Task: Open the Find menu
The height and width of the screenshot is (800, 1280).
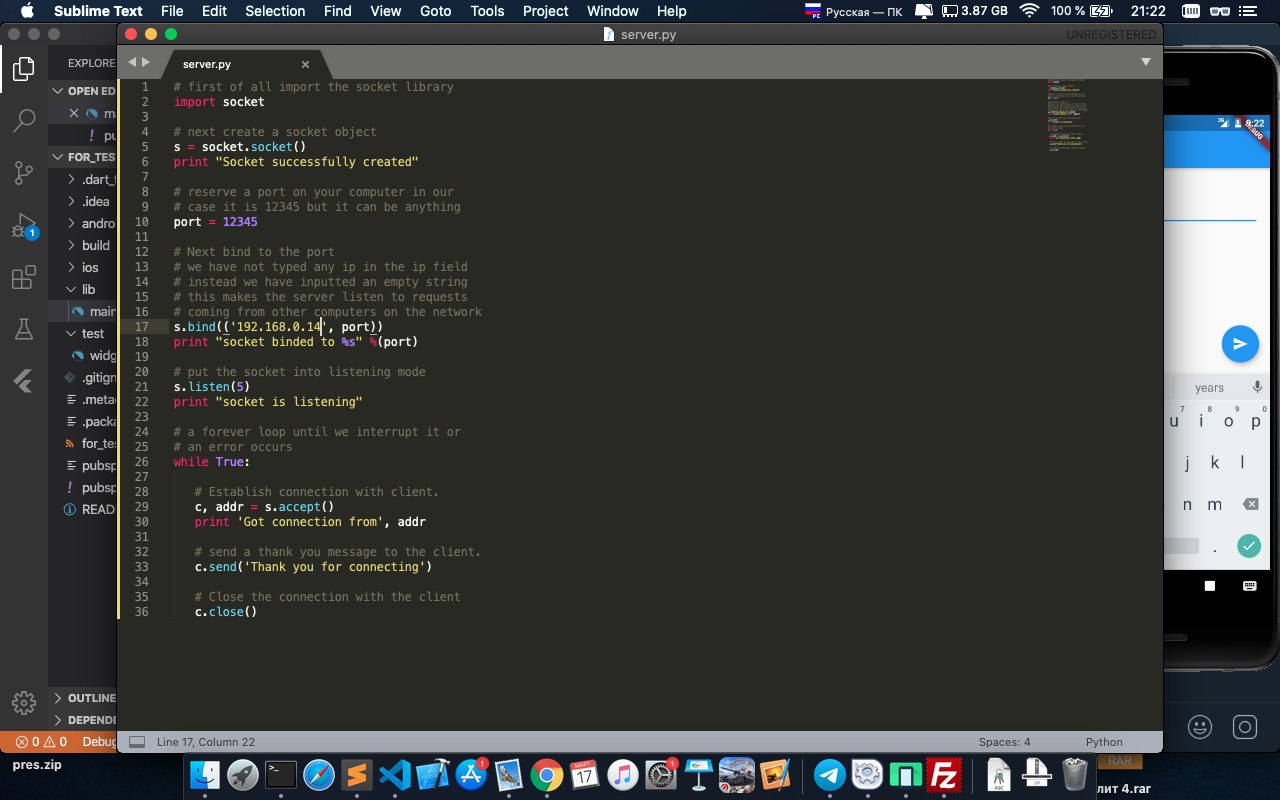Action: pos(338,11)
